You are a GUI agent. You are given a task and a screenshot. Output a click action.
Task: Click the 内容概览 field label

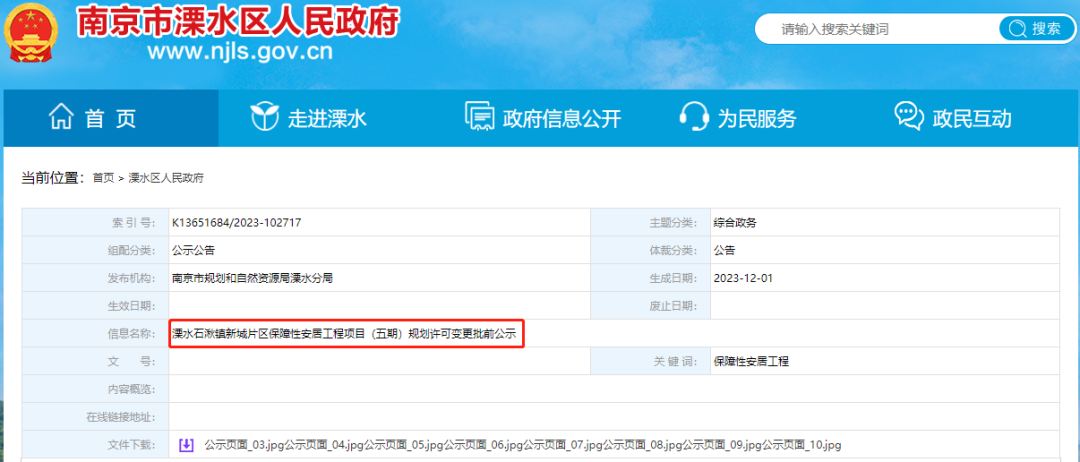[133, 390]
